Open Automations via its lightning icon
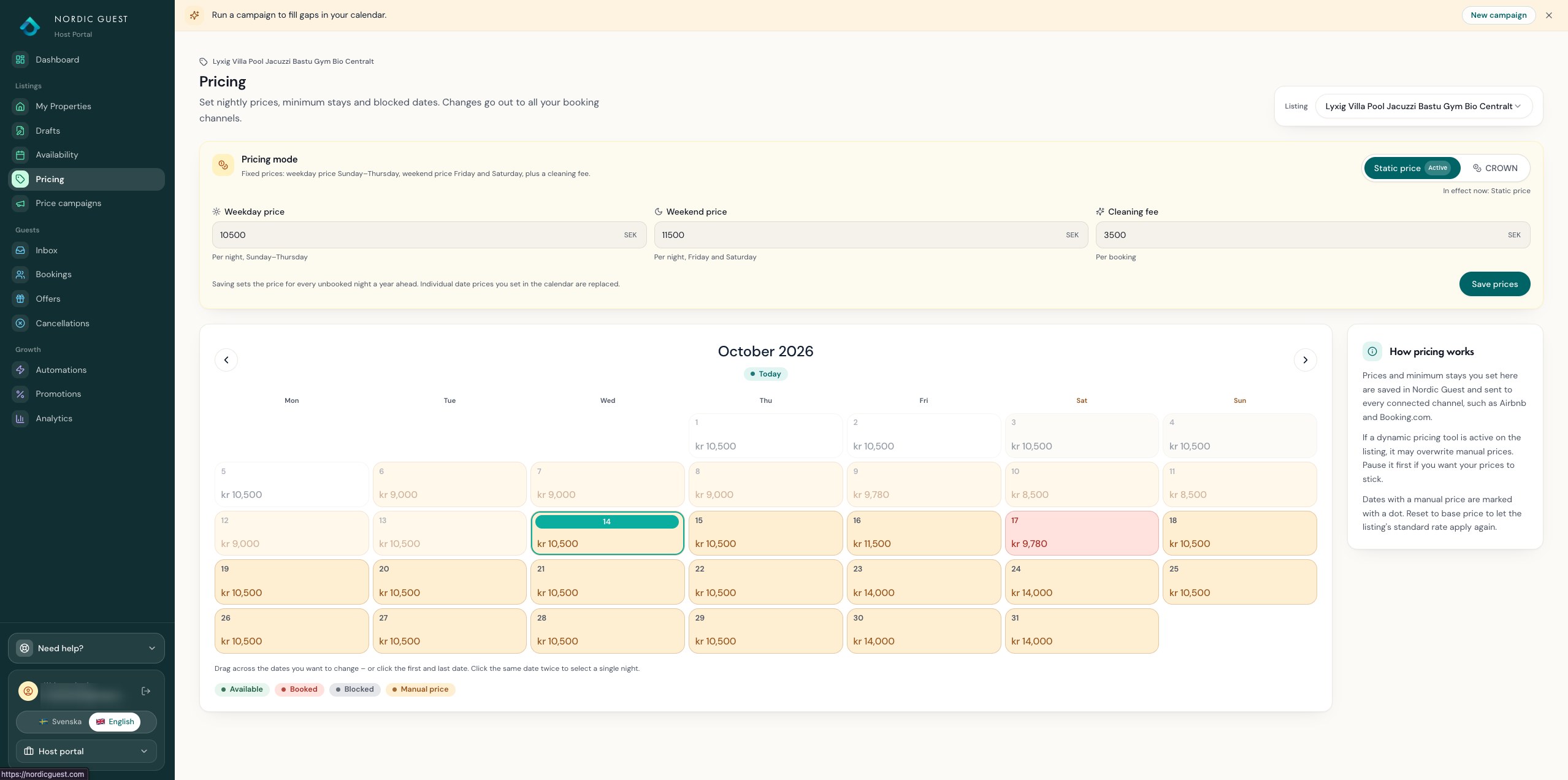Screen dimensions: 1568x780 pyautogui.click(x=20, y=370)
